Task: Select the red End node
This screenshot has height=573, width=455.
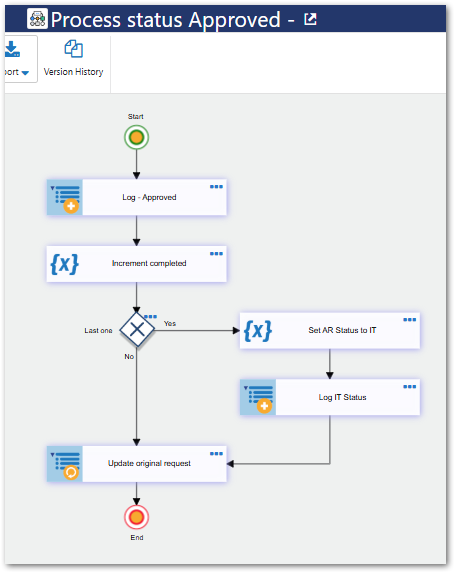Action: click(x=136, y=517)
